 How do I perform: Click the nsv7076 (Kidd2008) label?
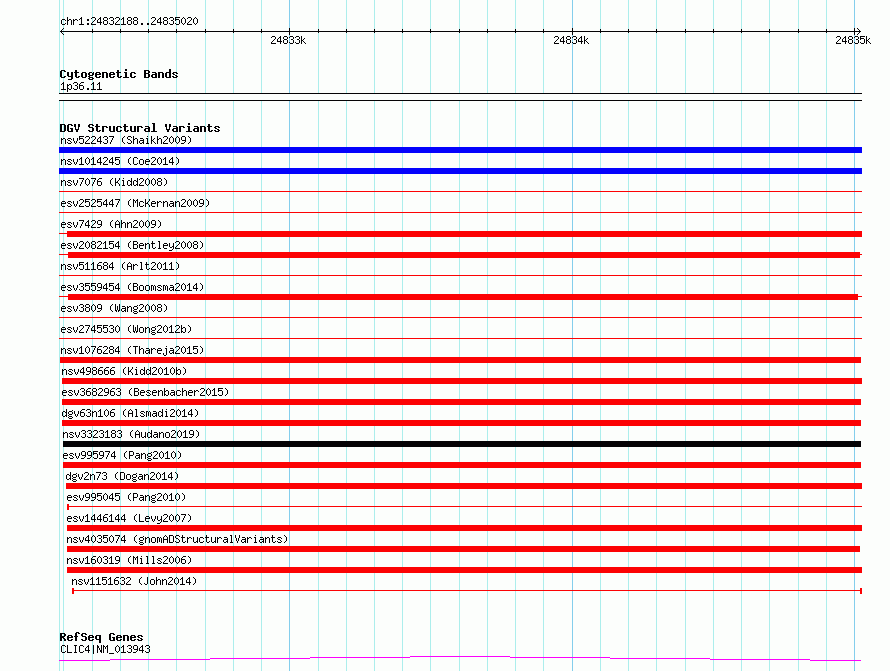click(114, 182)
